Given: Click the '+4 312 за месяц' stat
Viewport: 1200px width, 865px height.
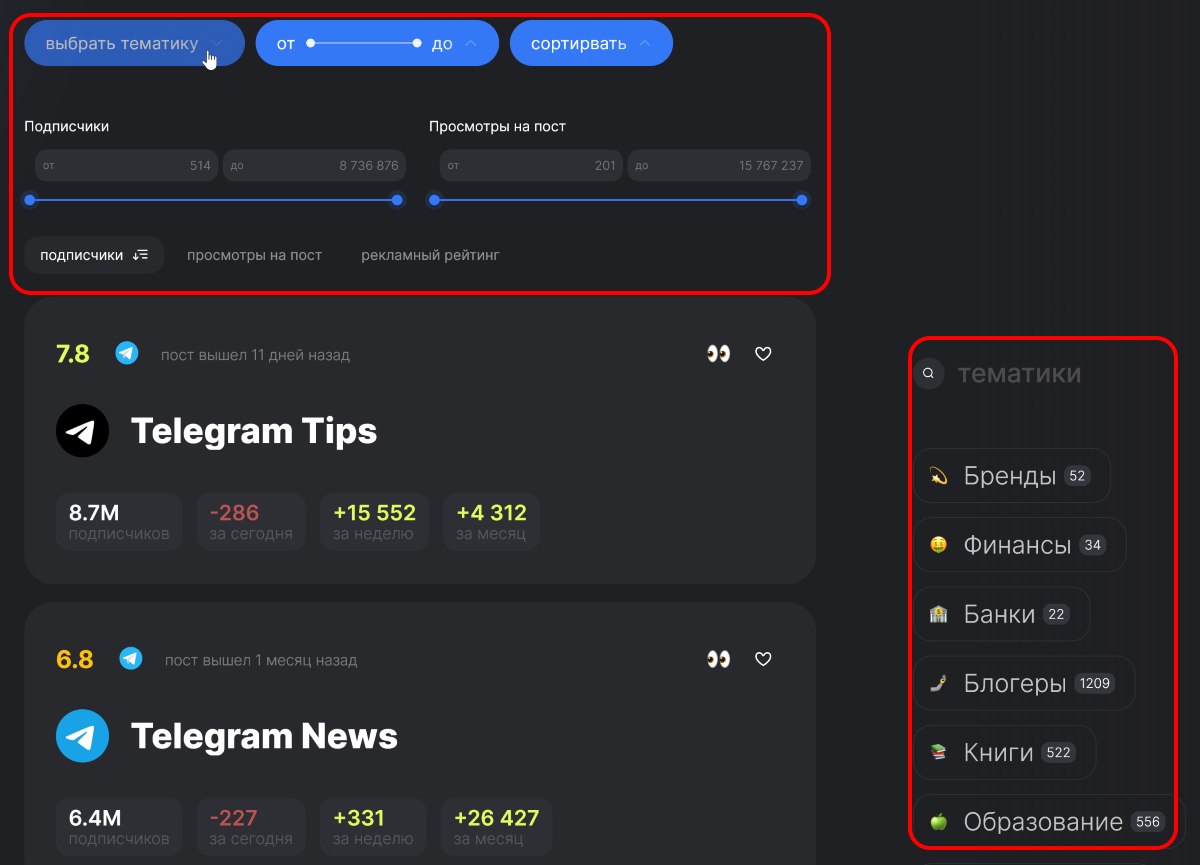Looking at the screenshot, I should tap(491, 522).
